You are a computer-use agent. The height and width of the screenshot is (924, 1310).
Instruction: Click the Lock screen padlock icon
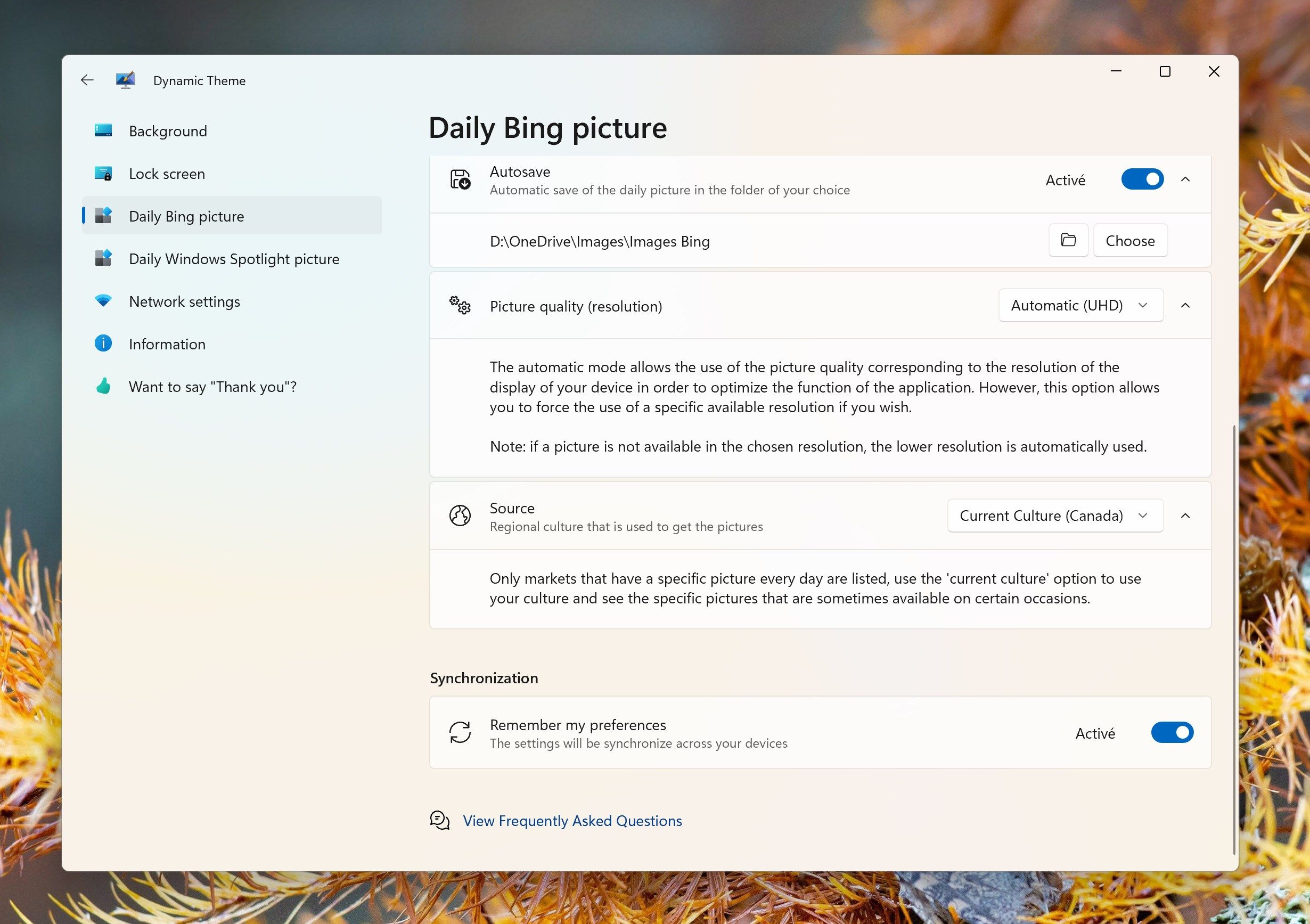point(103,174)
